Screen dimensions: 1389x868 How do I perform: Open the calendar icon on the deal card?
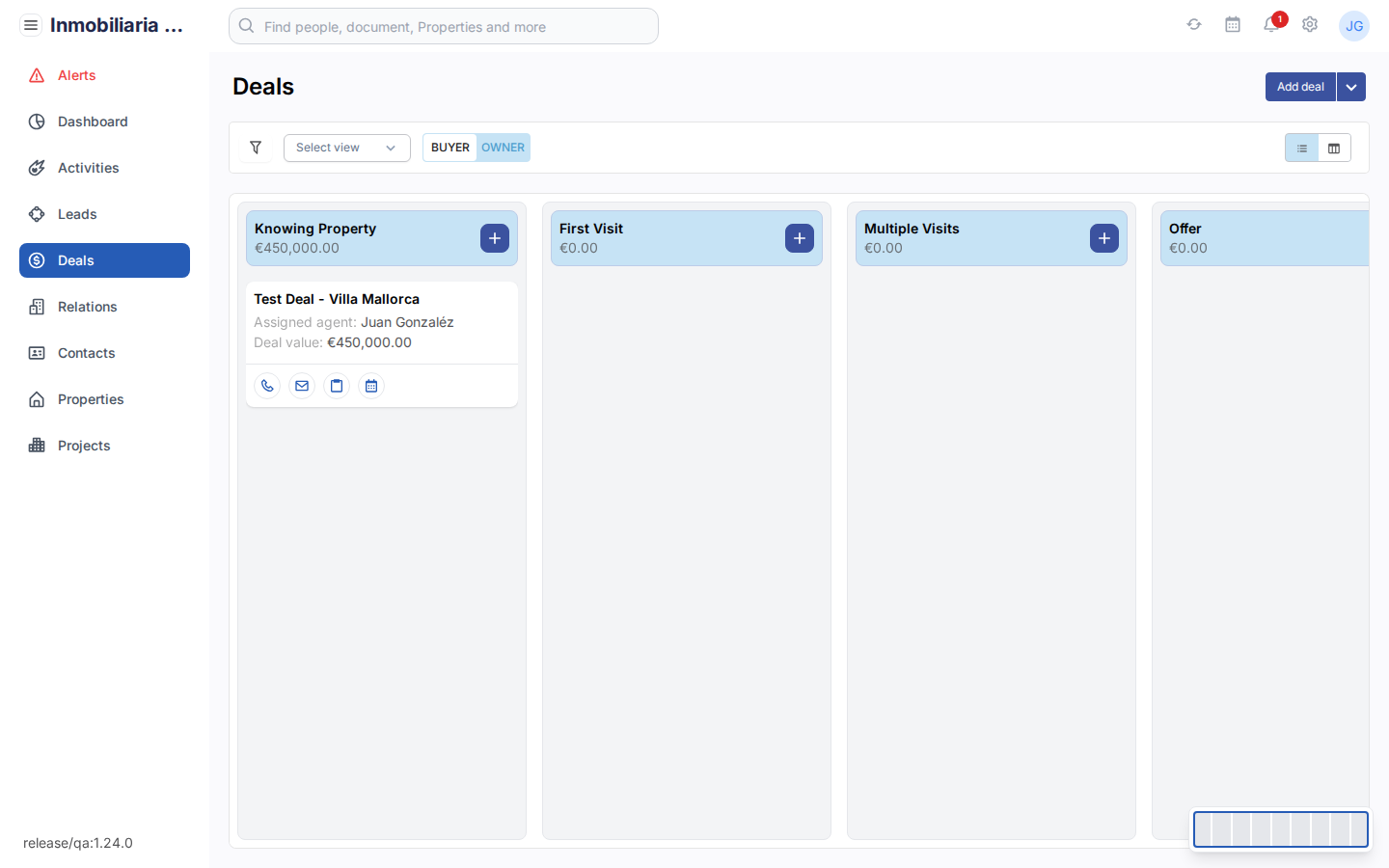tap(371, 385)
